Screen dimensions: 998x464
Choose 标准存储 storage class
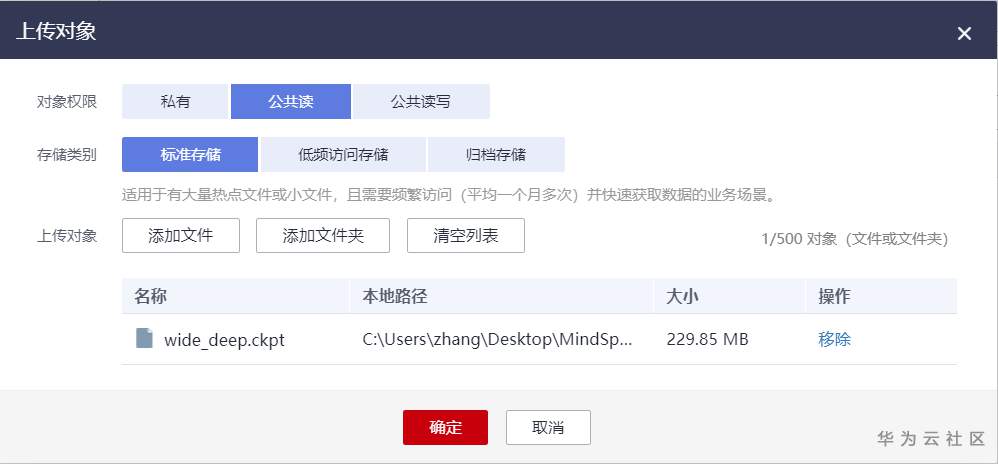190,155
